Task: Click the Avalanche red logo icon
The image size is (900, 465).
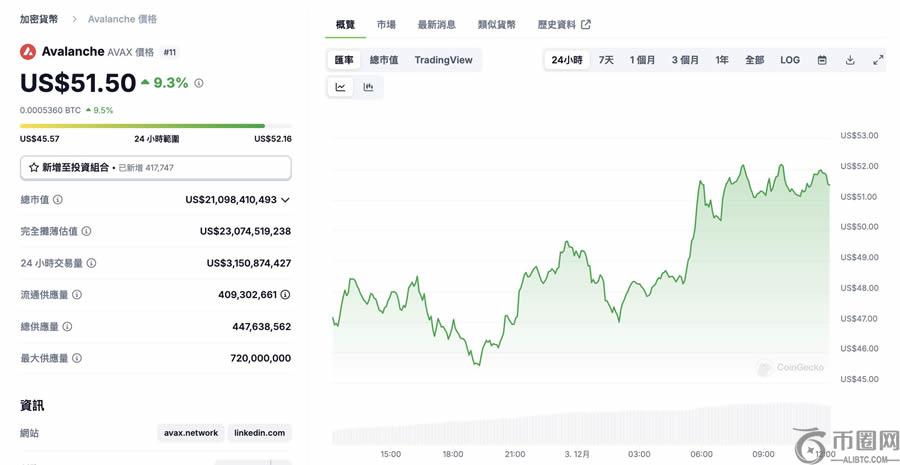Action: pos(28,52)
